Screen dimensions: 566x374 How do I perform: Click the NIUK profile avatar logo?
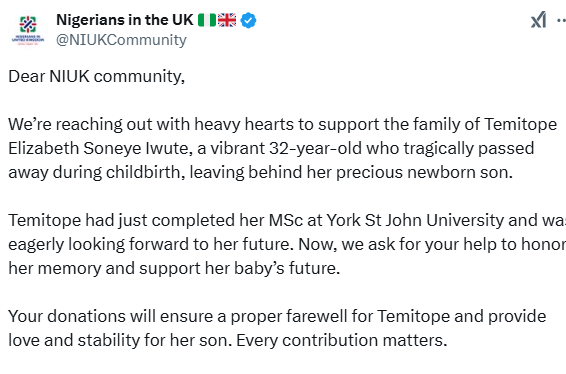coord(28,30)
